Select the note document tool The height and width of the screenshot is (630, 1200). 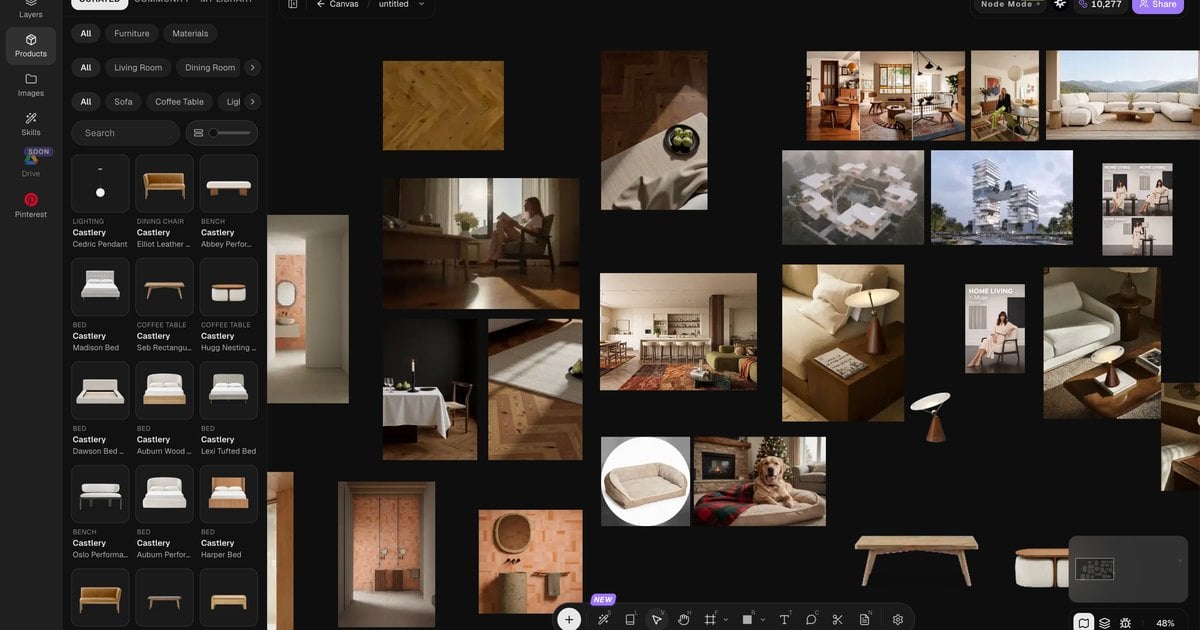pyautogui.click(x=864, y=619)
